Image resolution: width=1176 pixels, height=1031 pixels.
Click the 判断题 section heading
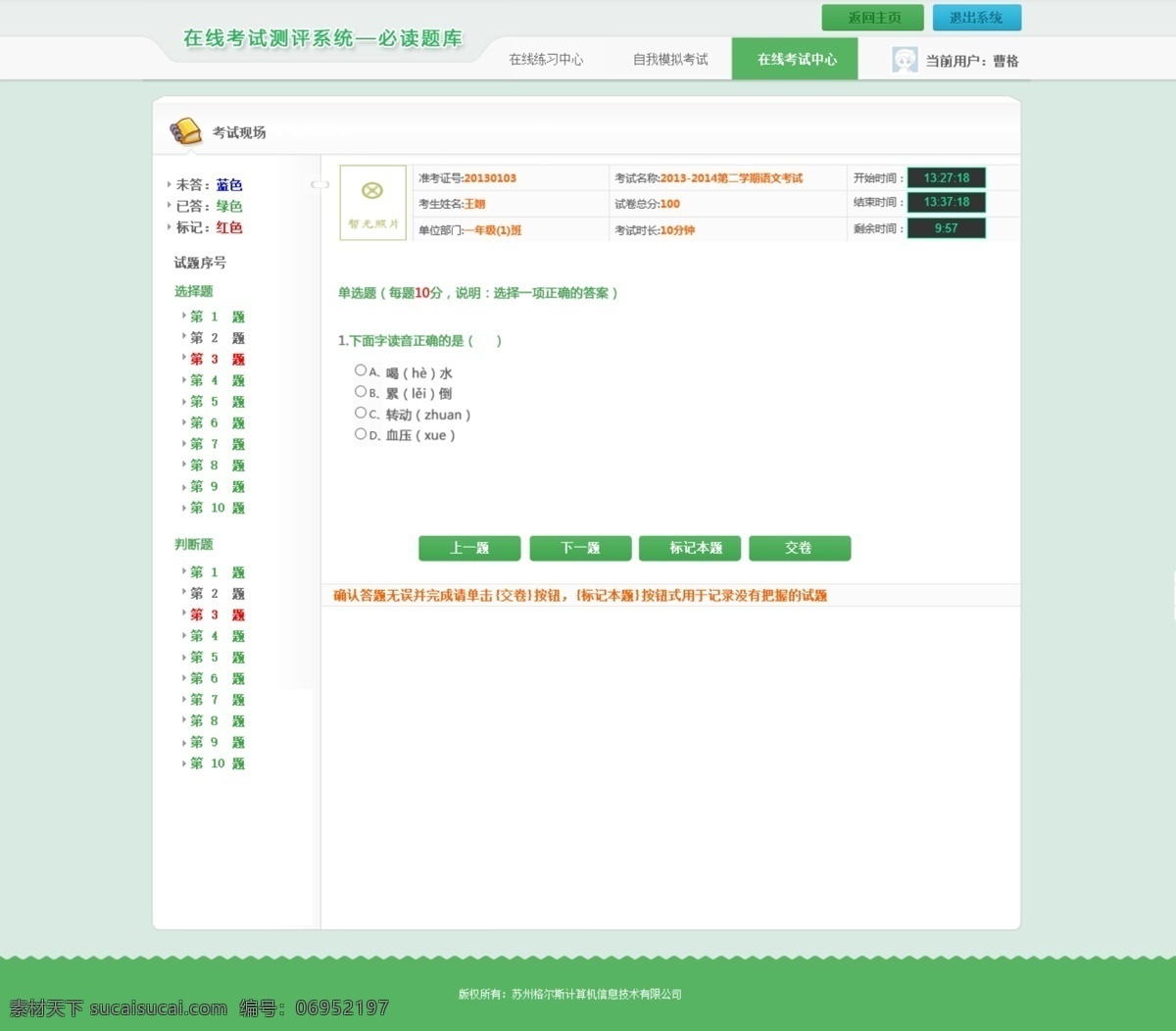pyautogui.click(x=193, y=544)
